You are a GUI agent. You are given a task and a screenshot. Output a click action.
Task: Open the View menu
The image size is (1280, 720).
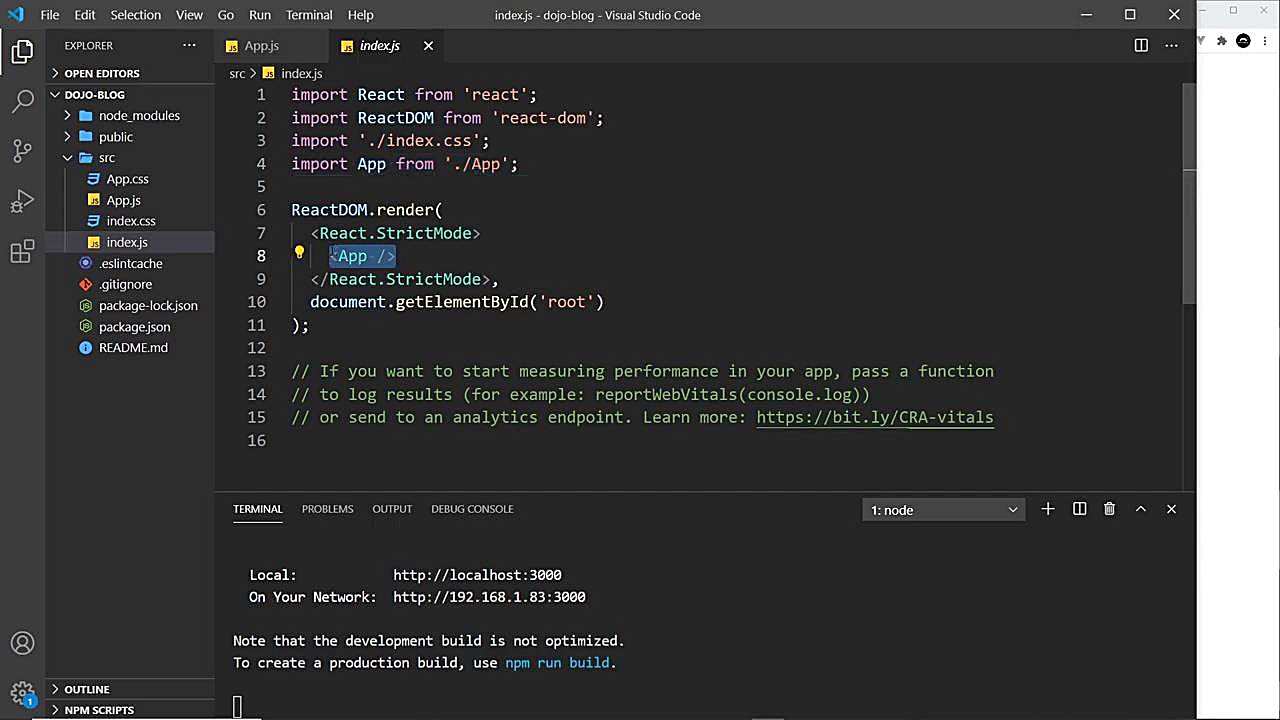tap(189, 15)
